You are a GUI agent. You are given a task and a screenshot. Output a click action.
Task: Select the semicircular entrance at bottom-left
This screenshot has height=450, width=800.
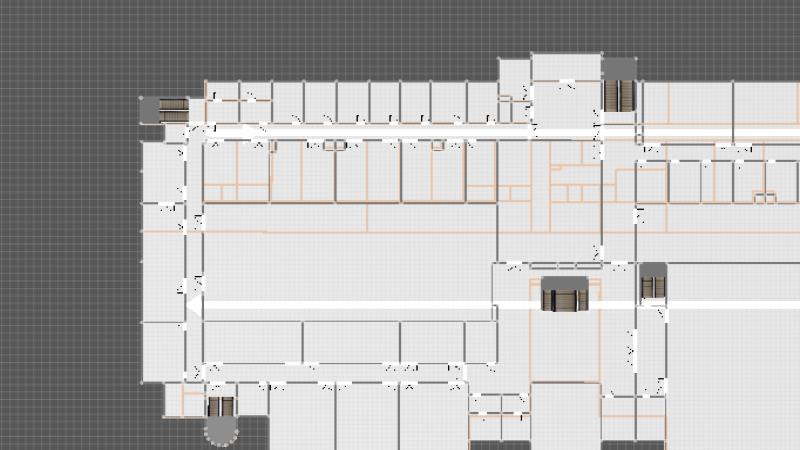[x=220, y=430]
